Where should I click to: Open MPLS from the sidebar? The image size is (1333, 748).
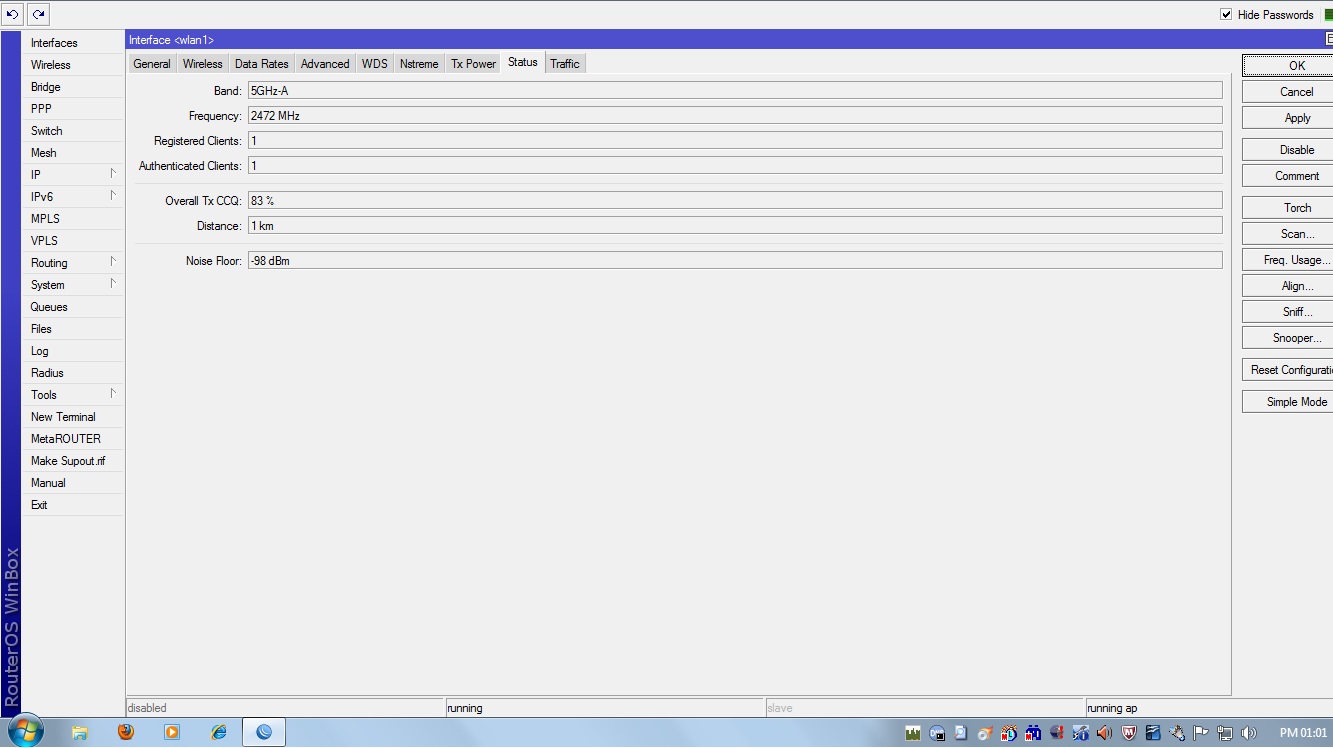[72, 219]
